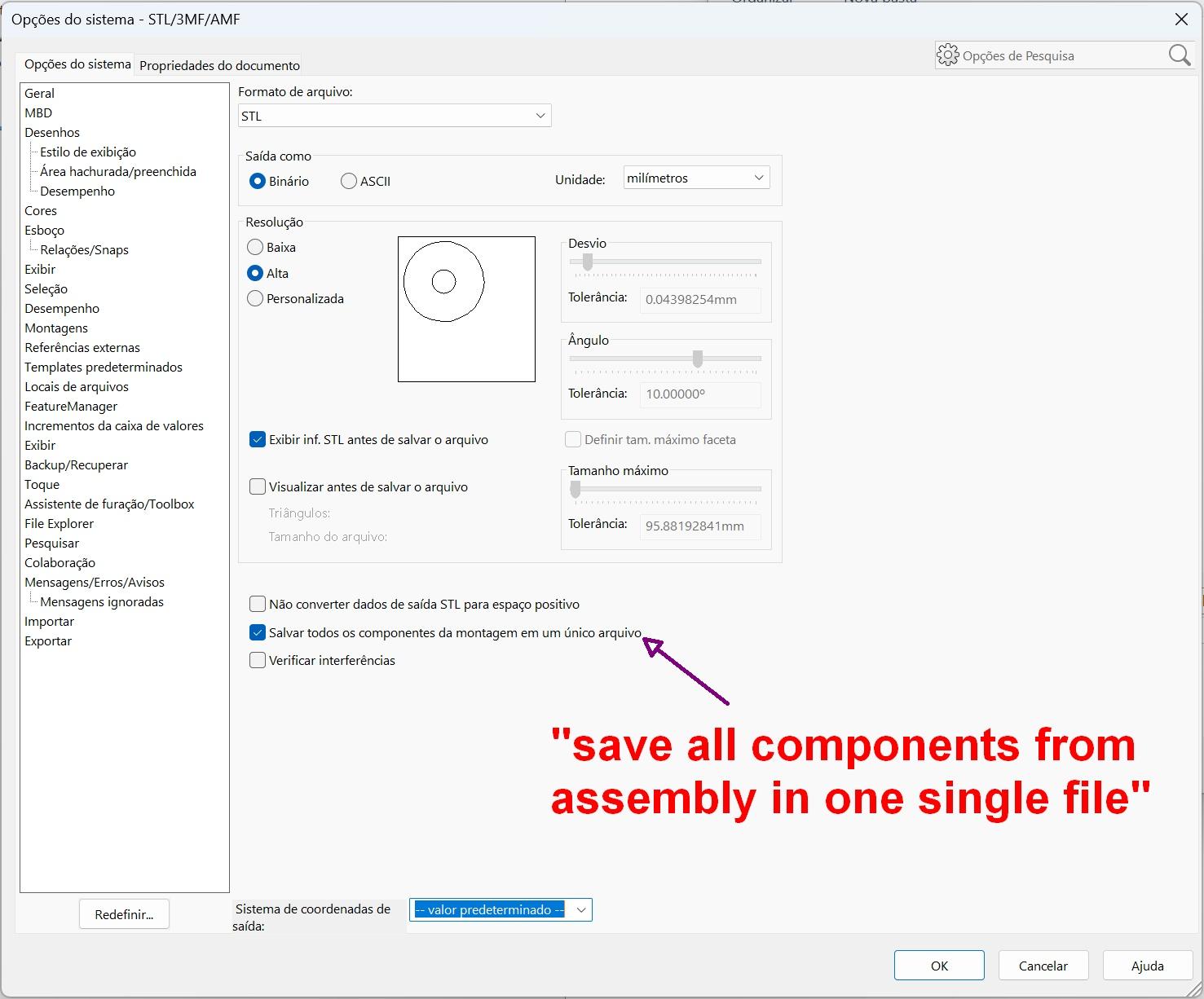Open the Formato de arquivo STL dropdown
The height and width of the screenshot is (999, 1204).
[395, 116]
